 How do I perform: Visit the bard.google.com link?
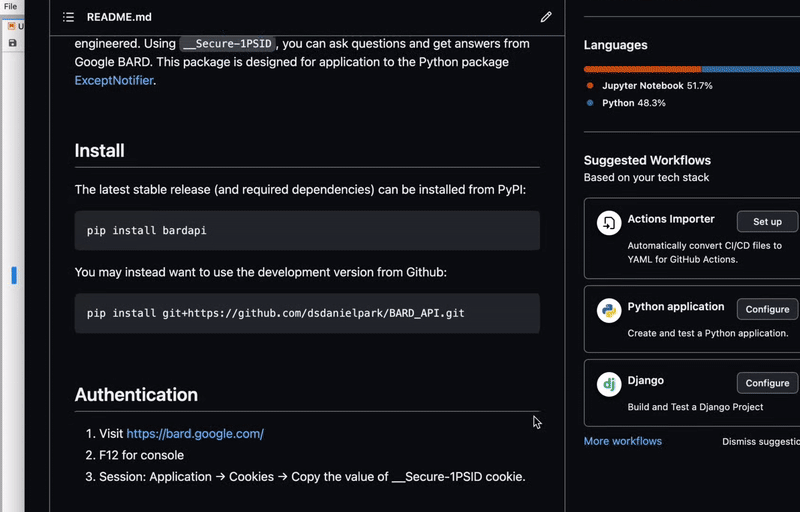tap(195, 434)
